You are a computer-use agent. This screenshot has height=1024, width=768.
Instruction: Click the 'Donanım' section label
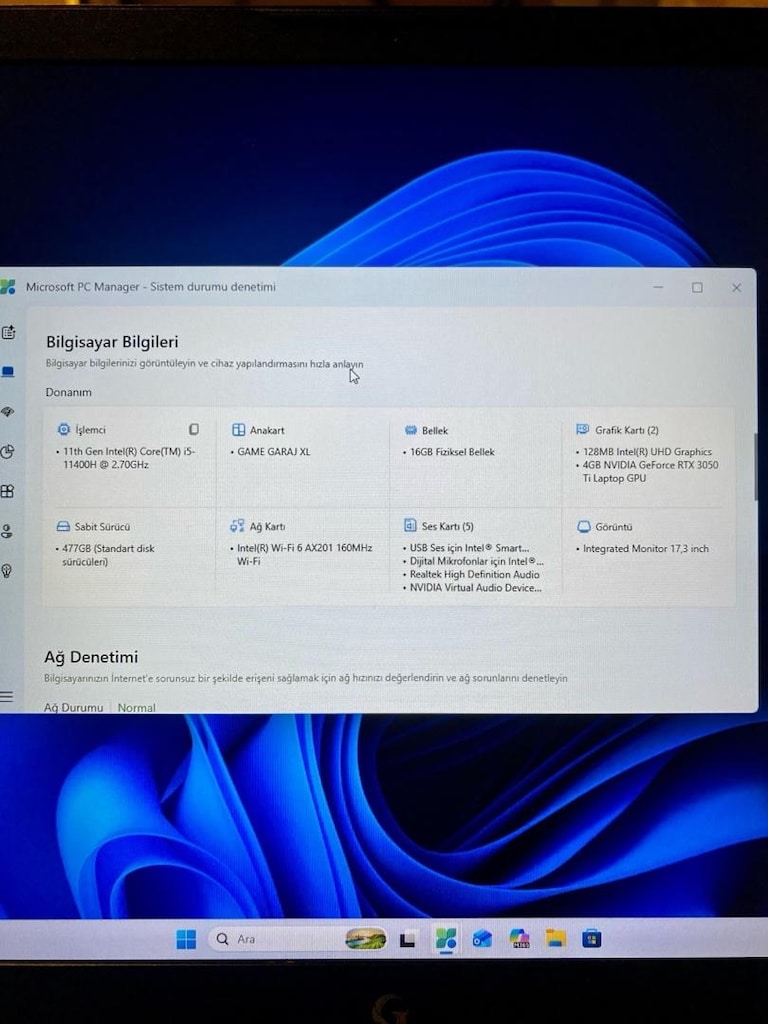click(x=69, y=392)
